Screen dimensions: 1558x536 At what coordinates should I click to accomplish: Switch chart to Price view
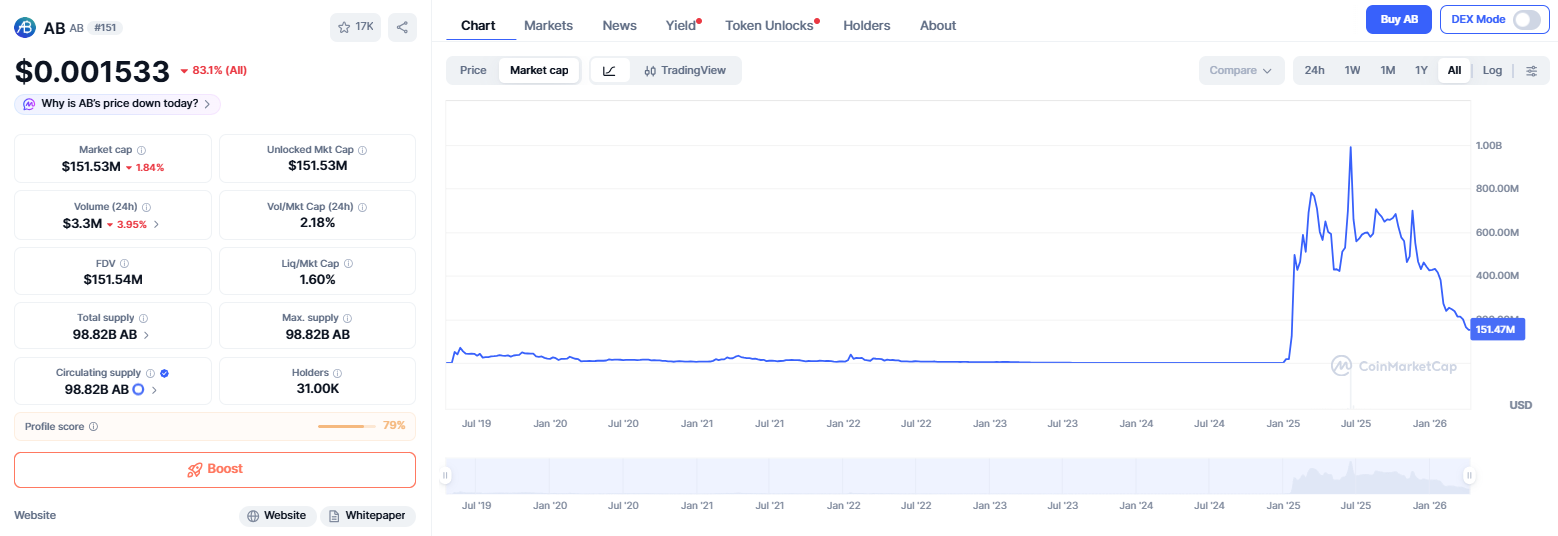473,70
